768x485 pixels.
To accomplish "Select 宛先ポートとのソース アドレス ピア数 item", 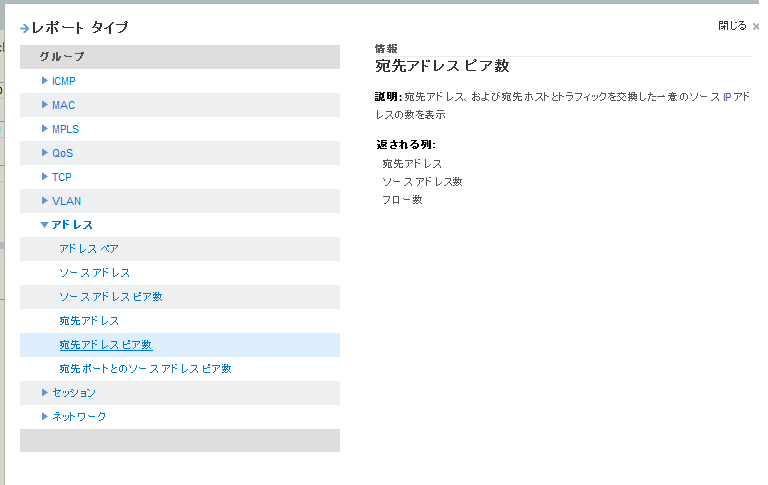I will tap(145, 369).
